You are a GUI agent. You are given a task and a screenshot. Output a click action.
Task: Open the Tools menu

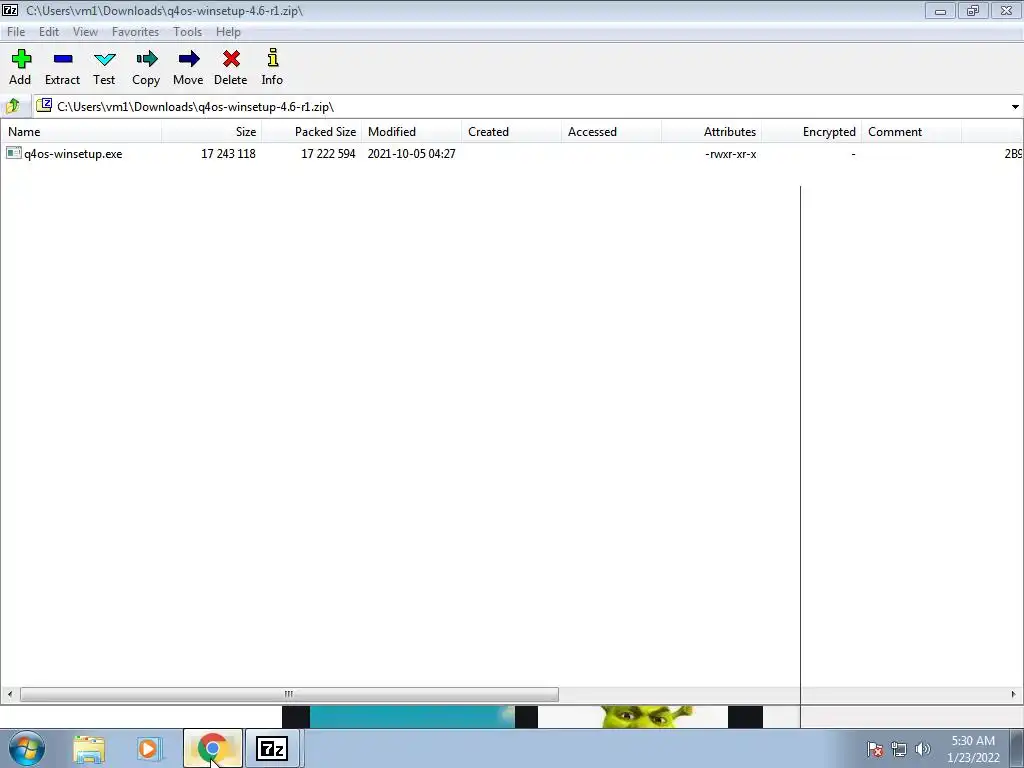(x=187, y=31)
